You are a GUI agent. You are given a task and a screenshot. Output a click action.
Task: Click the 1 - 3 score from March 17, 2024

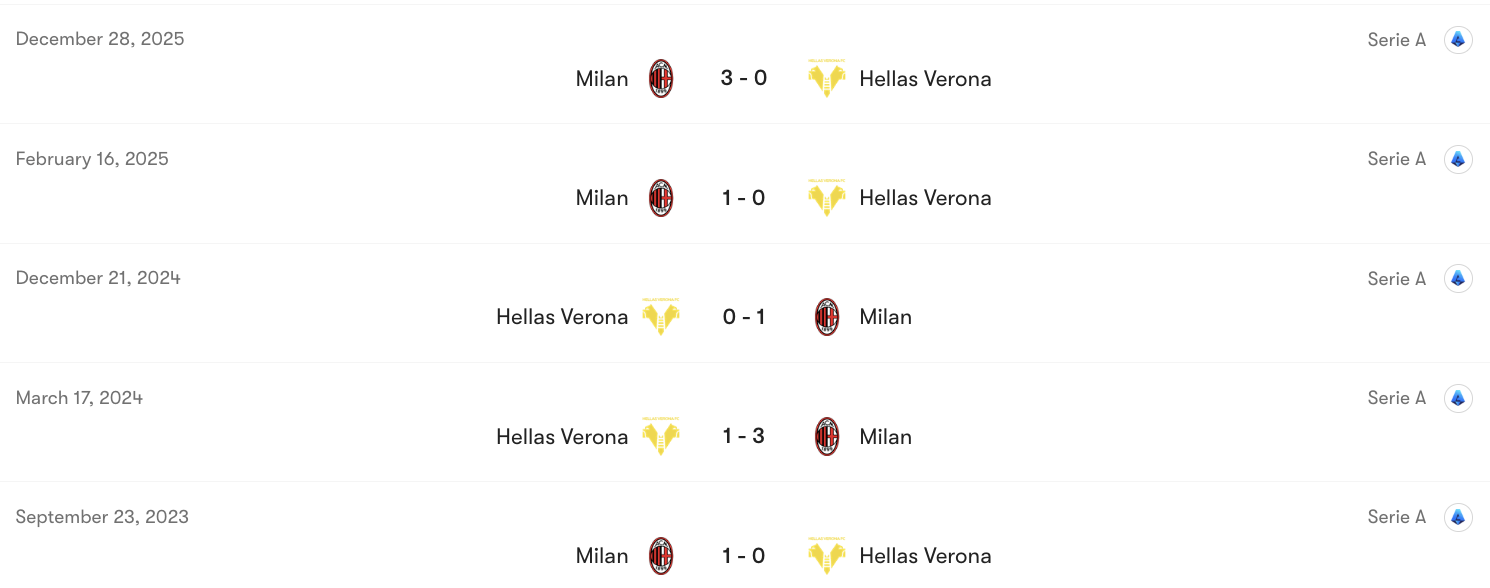click(743, 436)
